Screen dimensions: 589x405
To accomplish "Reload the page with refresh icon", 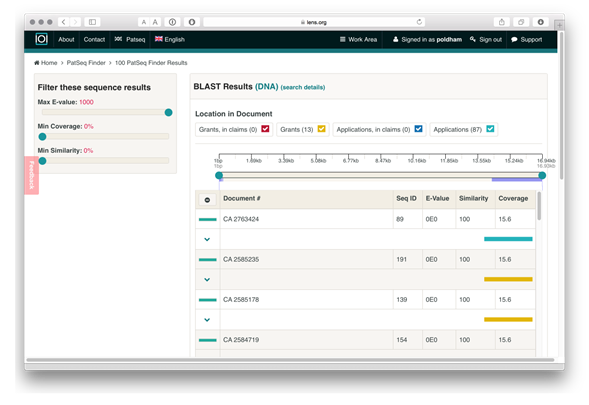I will tap(419, 22).
